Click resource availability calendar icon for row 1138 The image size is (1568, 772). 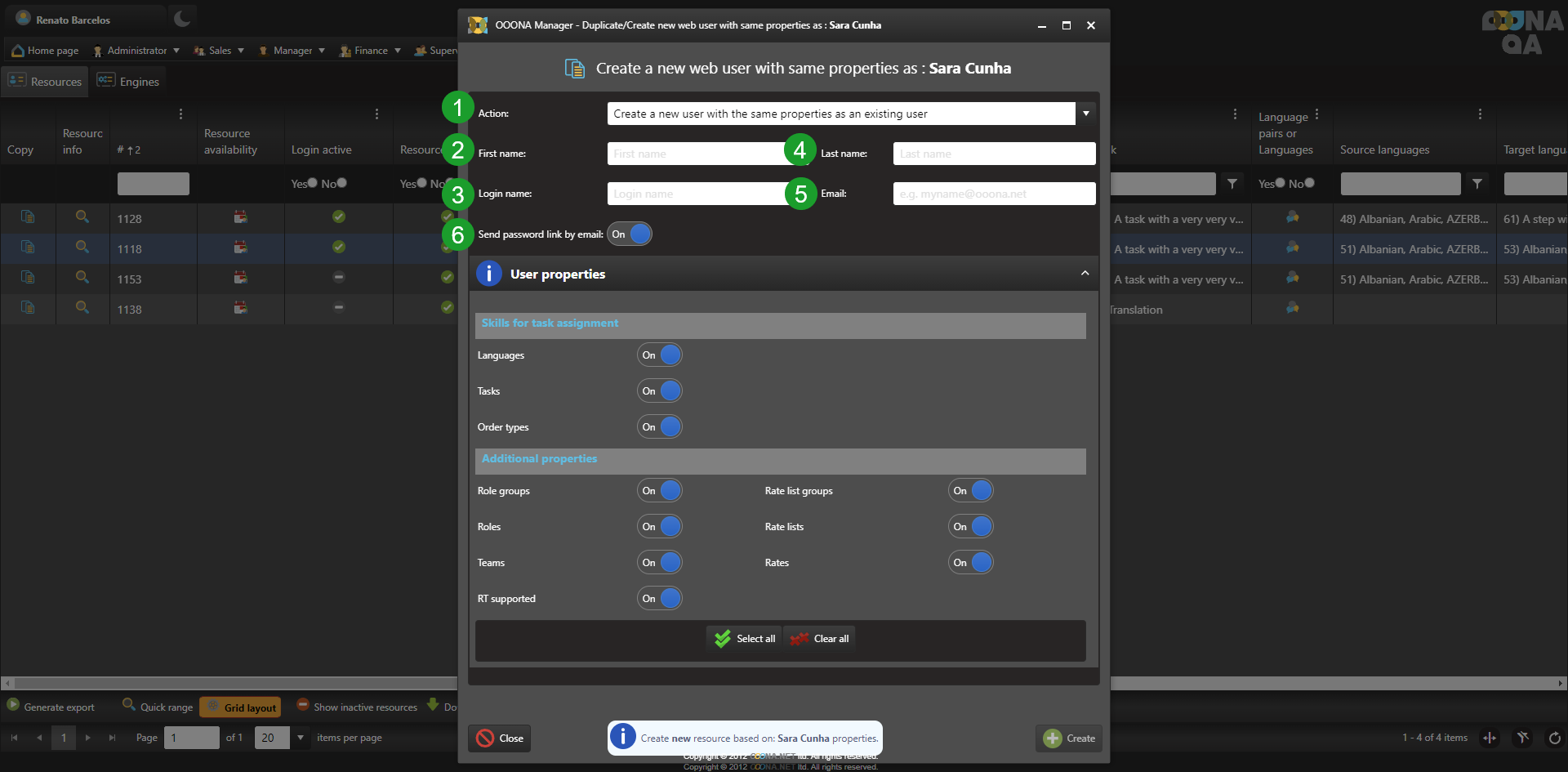241,308
